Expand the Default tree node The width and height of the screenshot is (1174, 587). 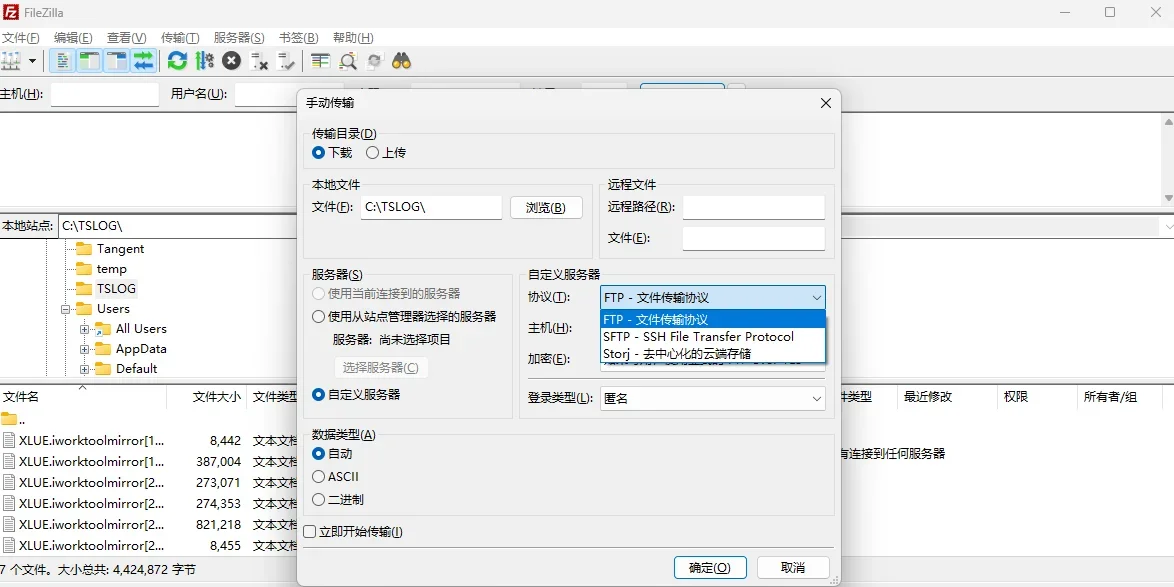point(85,368)
